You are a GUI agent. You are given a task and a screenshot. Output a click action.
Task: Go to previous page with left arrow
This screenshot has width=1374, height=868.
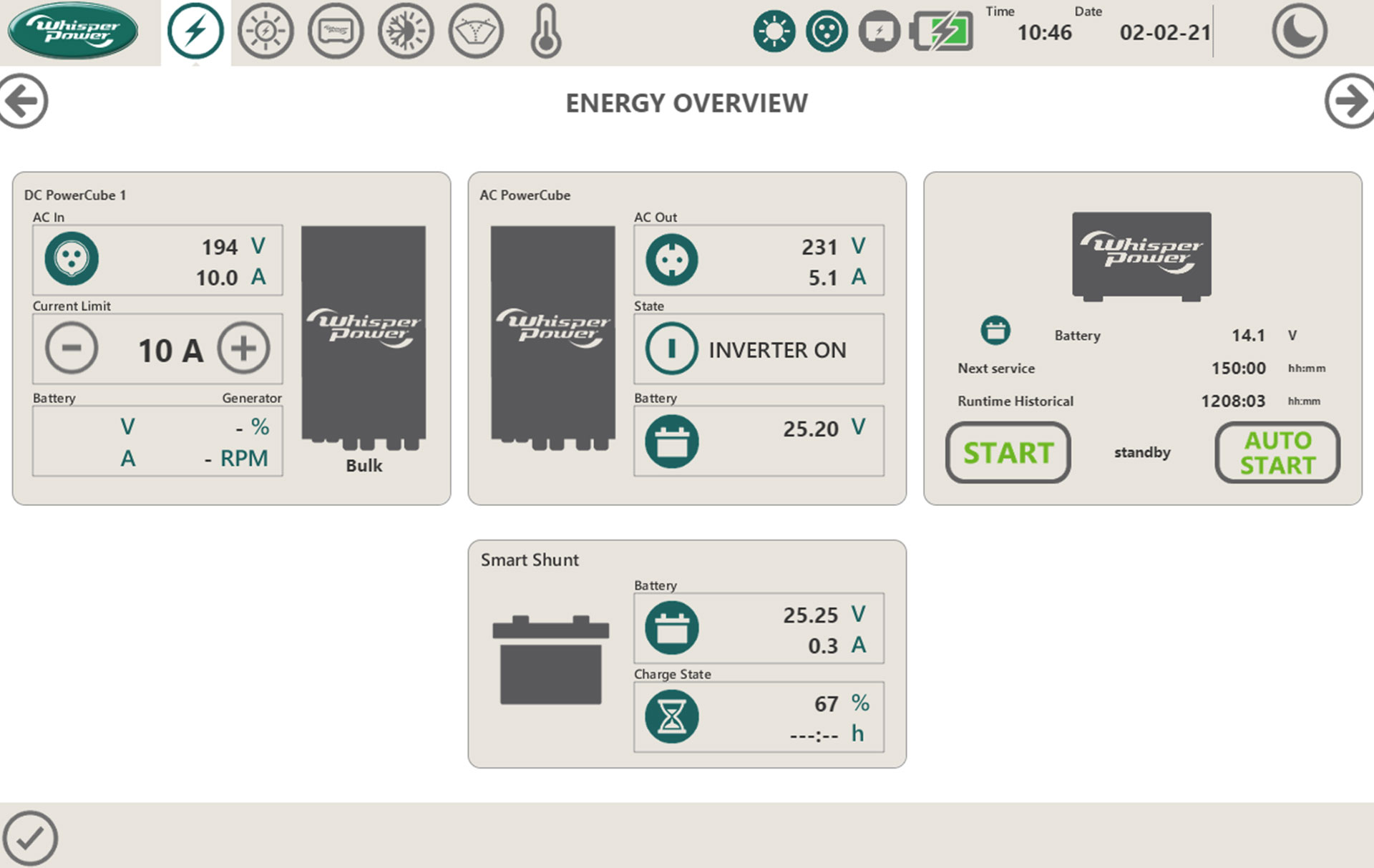coord(23,101)
